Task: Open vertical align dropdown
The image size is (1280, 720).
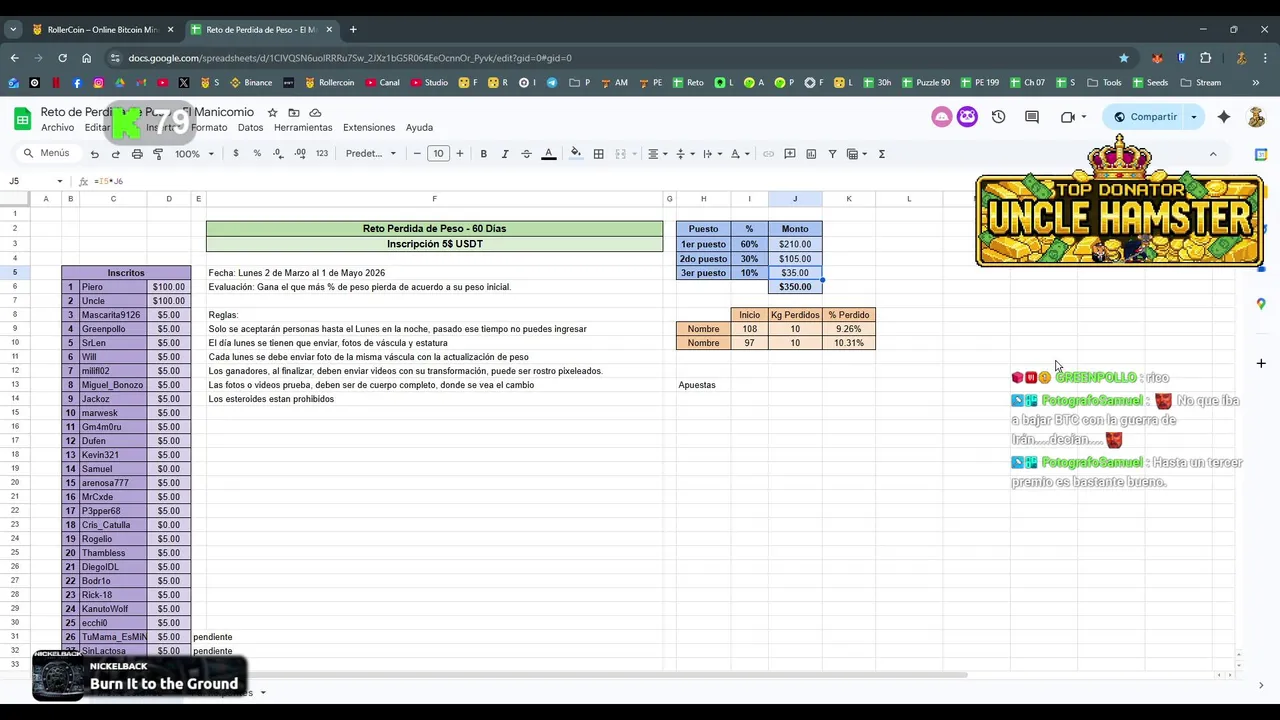Action: [684, 154]
